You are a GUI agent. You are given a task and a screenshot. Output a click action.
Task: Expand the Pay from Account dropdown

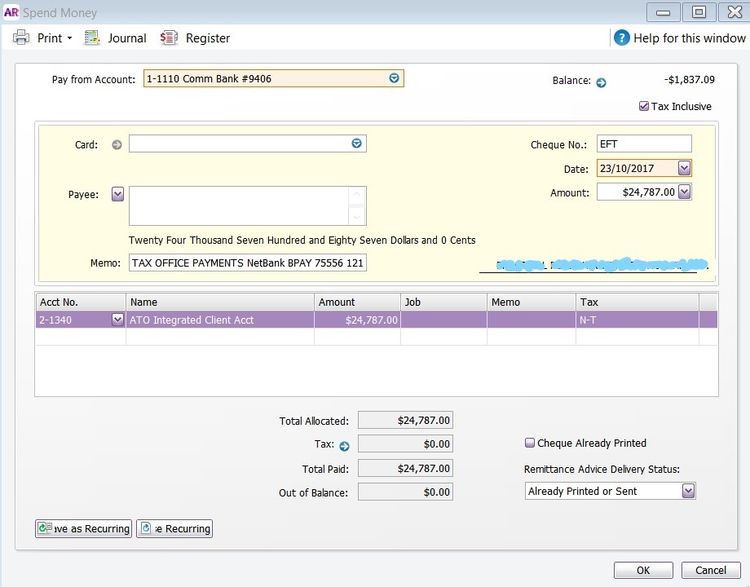(393, 78)
